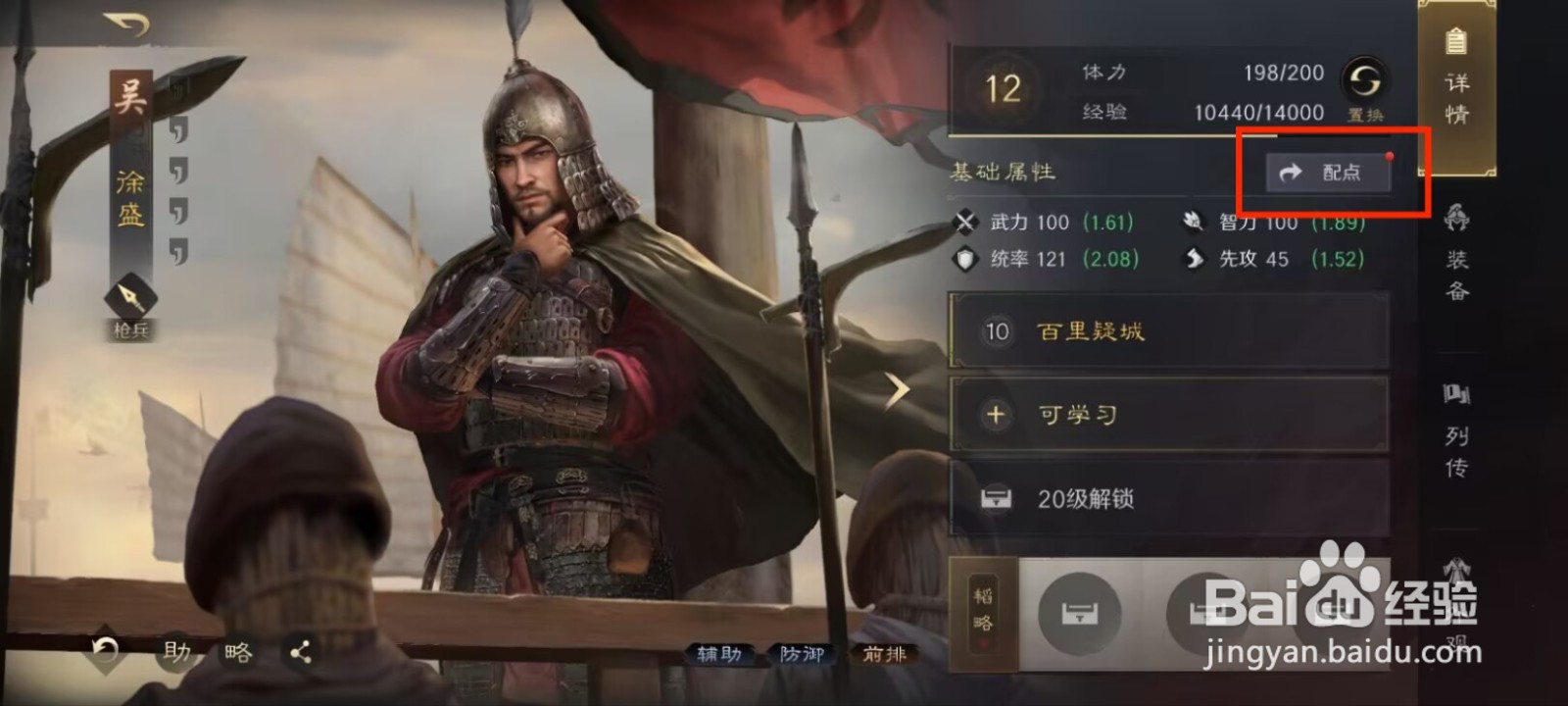This screenshot has height=706, width=1568.
Task: Switch to the 列传 biography tab
Action: pyautogui.click(x=1457, y=429)
